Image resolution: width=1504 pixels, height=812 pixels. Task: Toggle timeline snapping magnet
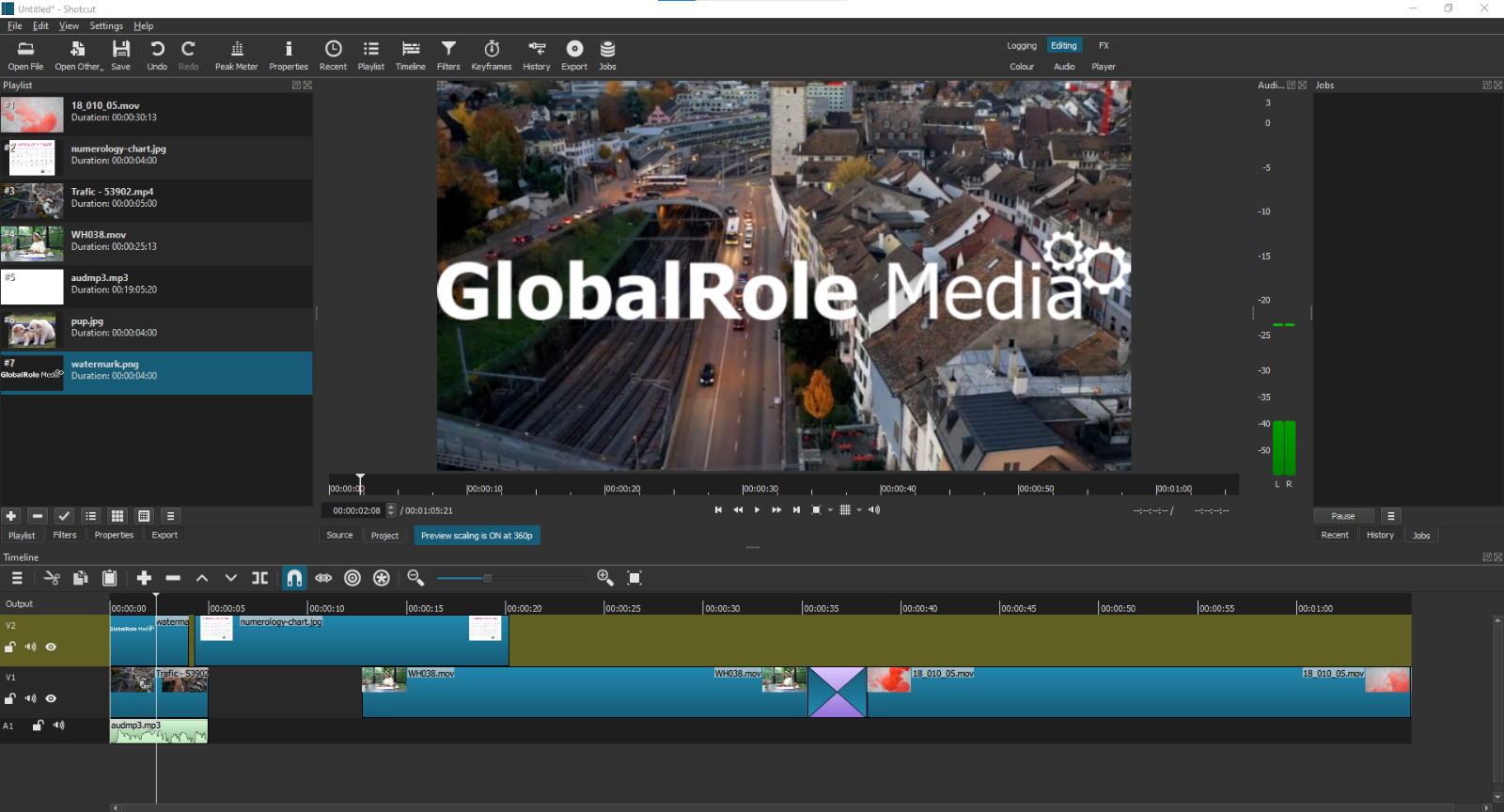[294, 578]
